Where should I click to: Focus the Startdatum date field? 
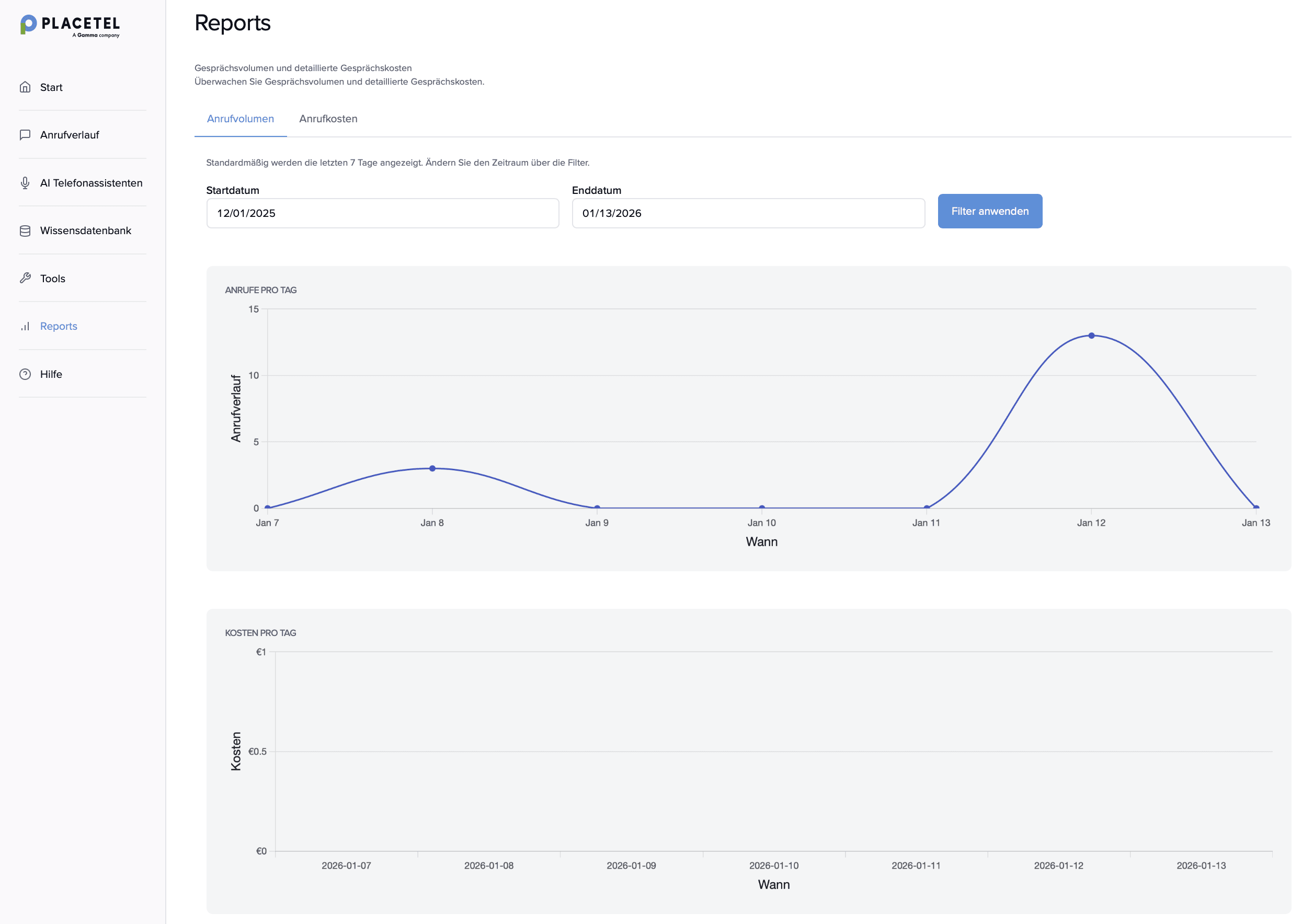click(382, 213)
